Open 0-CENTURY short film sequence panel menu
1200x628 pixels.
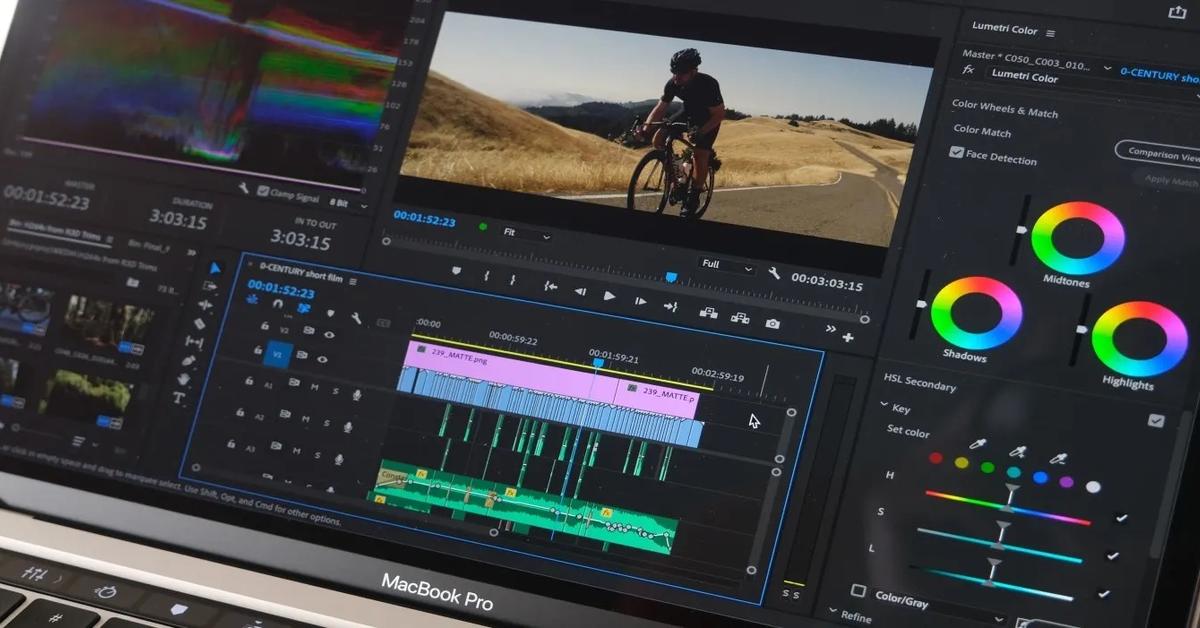pos(352,282)
